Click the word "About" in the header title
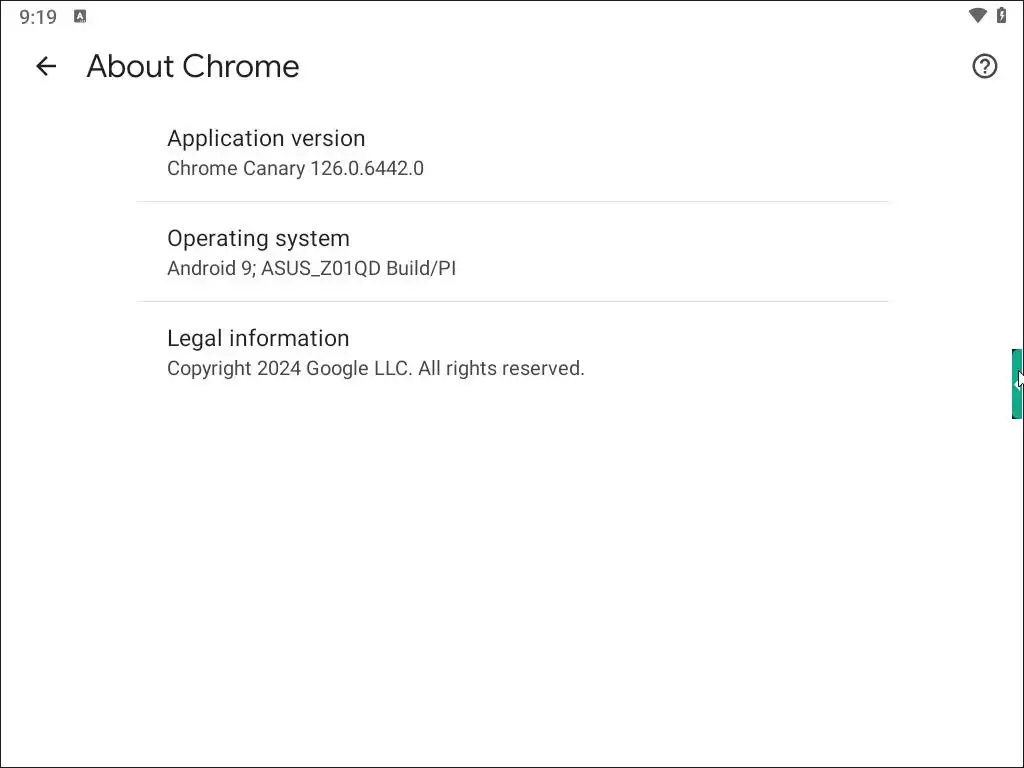Screen dimensions: 1024x768 (129, 66)
